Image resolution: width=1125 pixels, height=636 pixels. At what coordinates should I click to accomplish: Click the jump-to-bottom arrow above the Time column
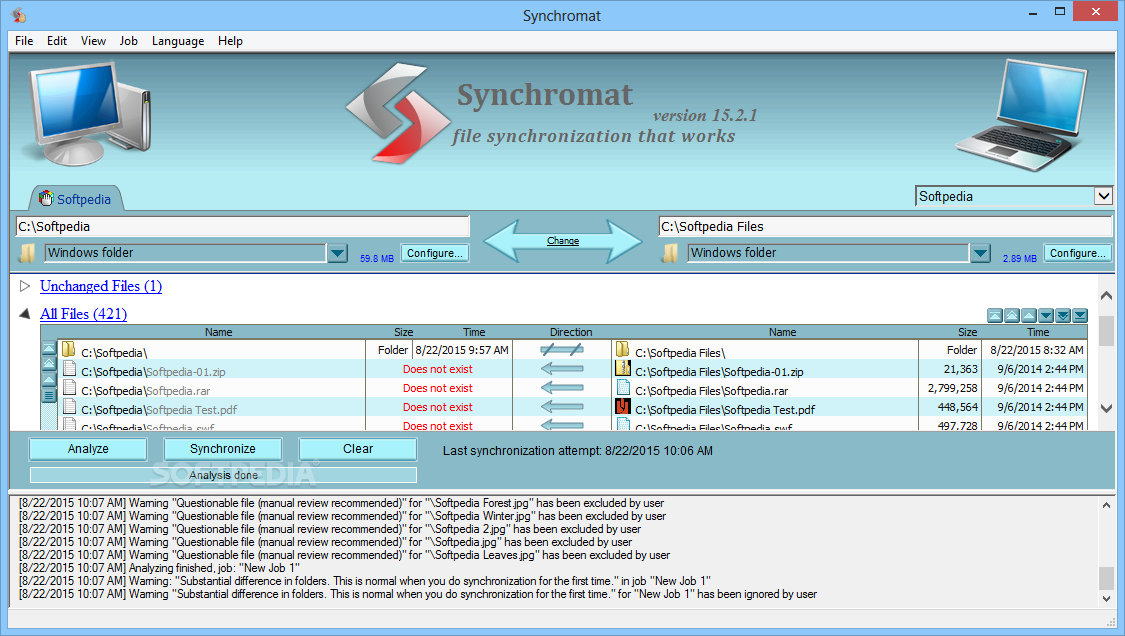1081,316
